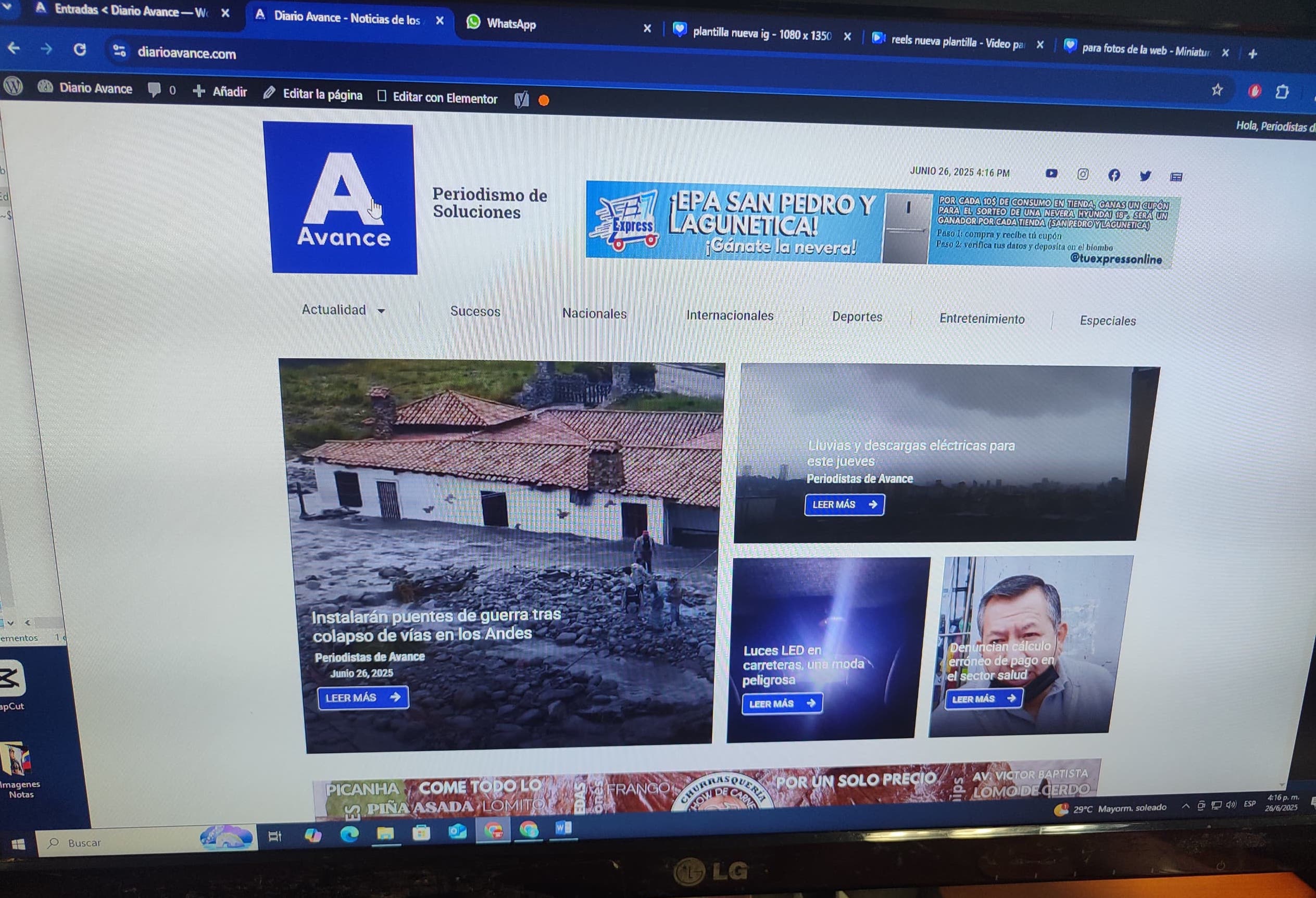Open Task View on the taskbar
The height and width of the screenshot is (898, 1316).
click(274, 836)
